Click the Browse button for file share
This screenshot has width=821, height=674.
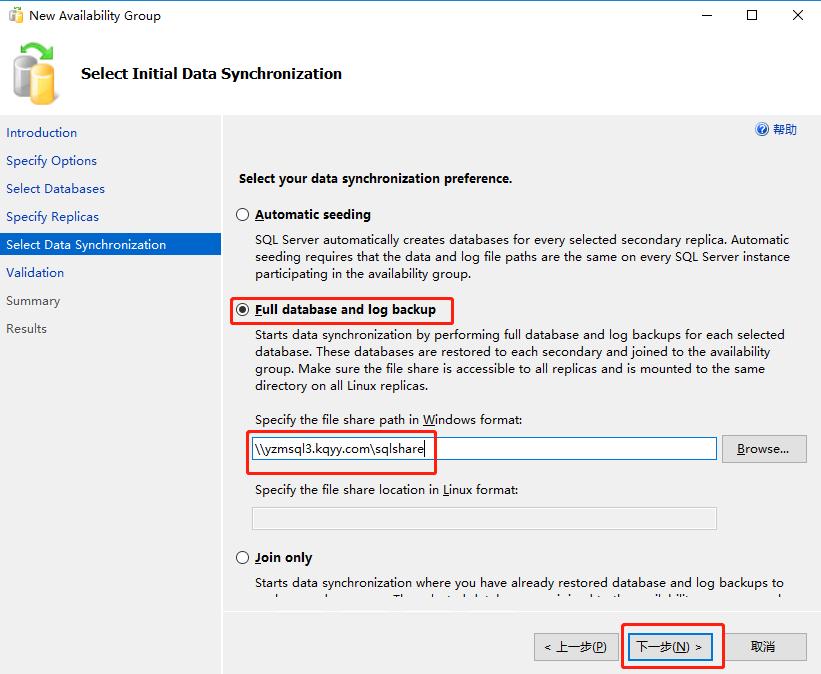[763, 449]
